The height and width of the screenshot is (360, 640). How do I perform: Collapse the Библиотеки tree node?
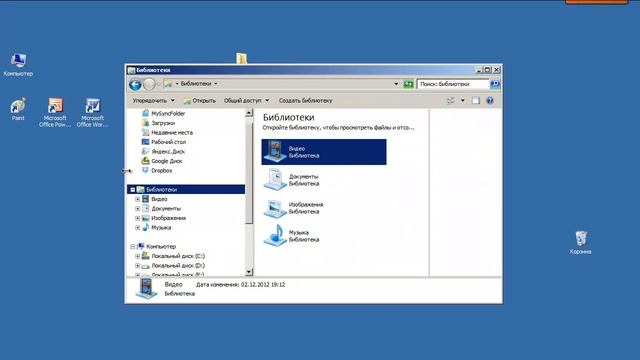coord(133,190)
